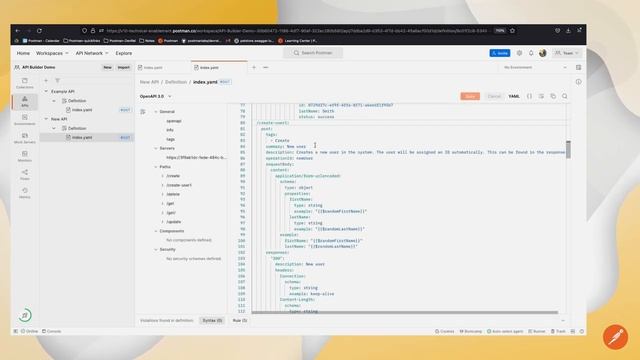Collapse Definition under Example API
Screen dimensions: 640x360
(x=54, y=101)
